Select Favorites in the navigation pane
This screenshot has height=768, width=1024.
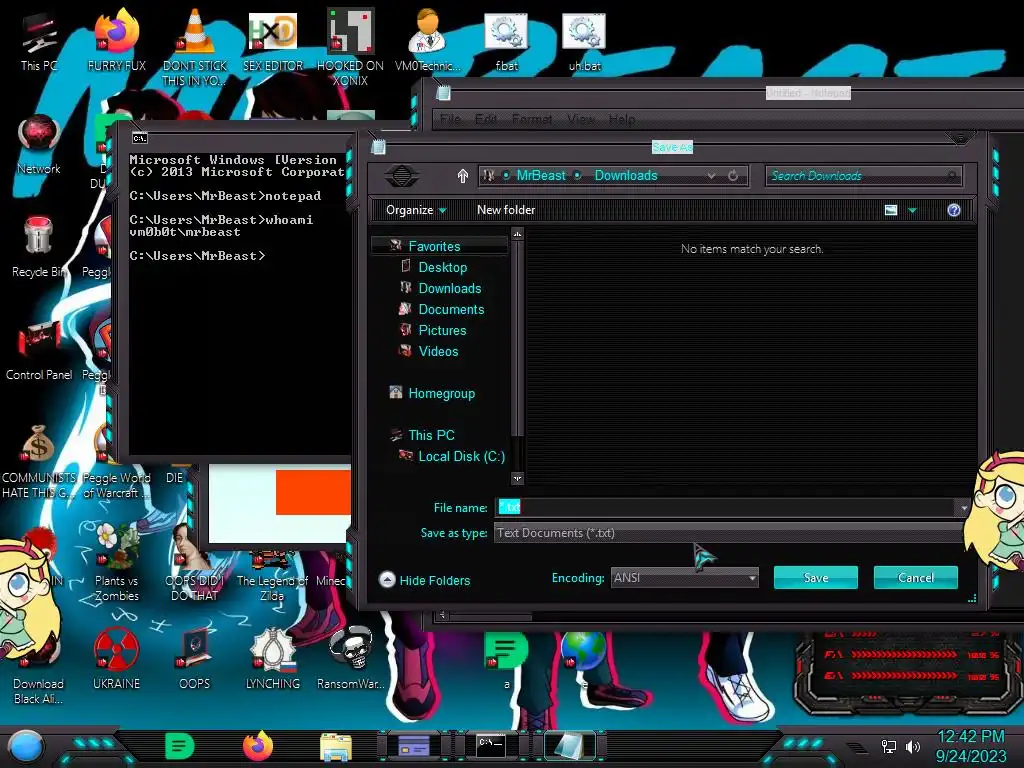tap(434, 246)
